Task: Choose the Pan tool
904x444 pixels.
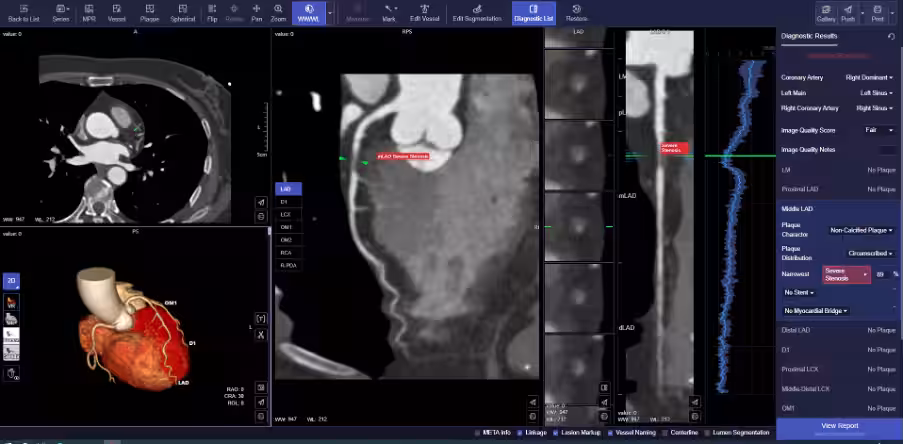Action: [257, 11]
